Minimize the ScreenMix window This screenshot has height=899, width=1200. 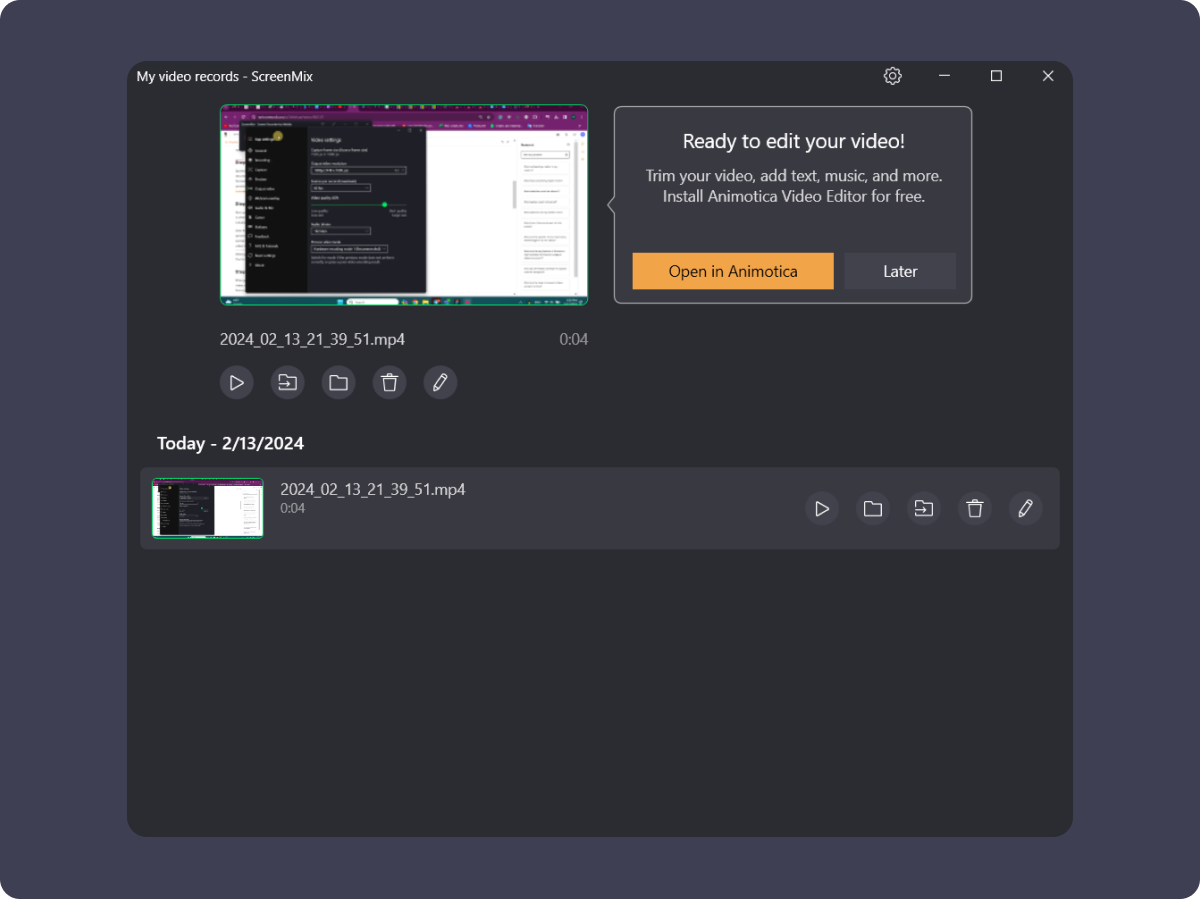point(944,76)
